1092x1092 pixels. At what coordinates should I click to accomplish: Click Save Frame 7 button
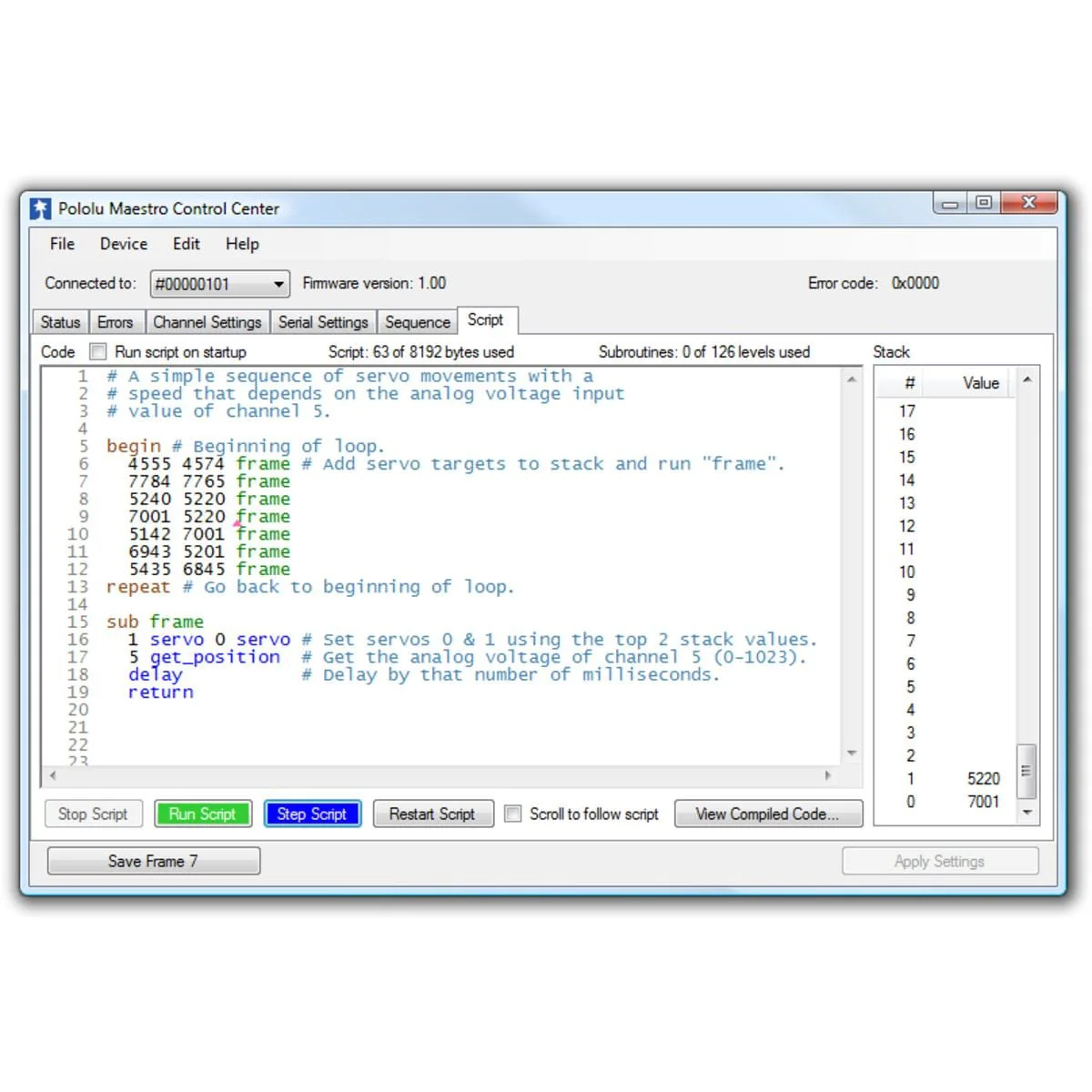click(153, 861)
